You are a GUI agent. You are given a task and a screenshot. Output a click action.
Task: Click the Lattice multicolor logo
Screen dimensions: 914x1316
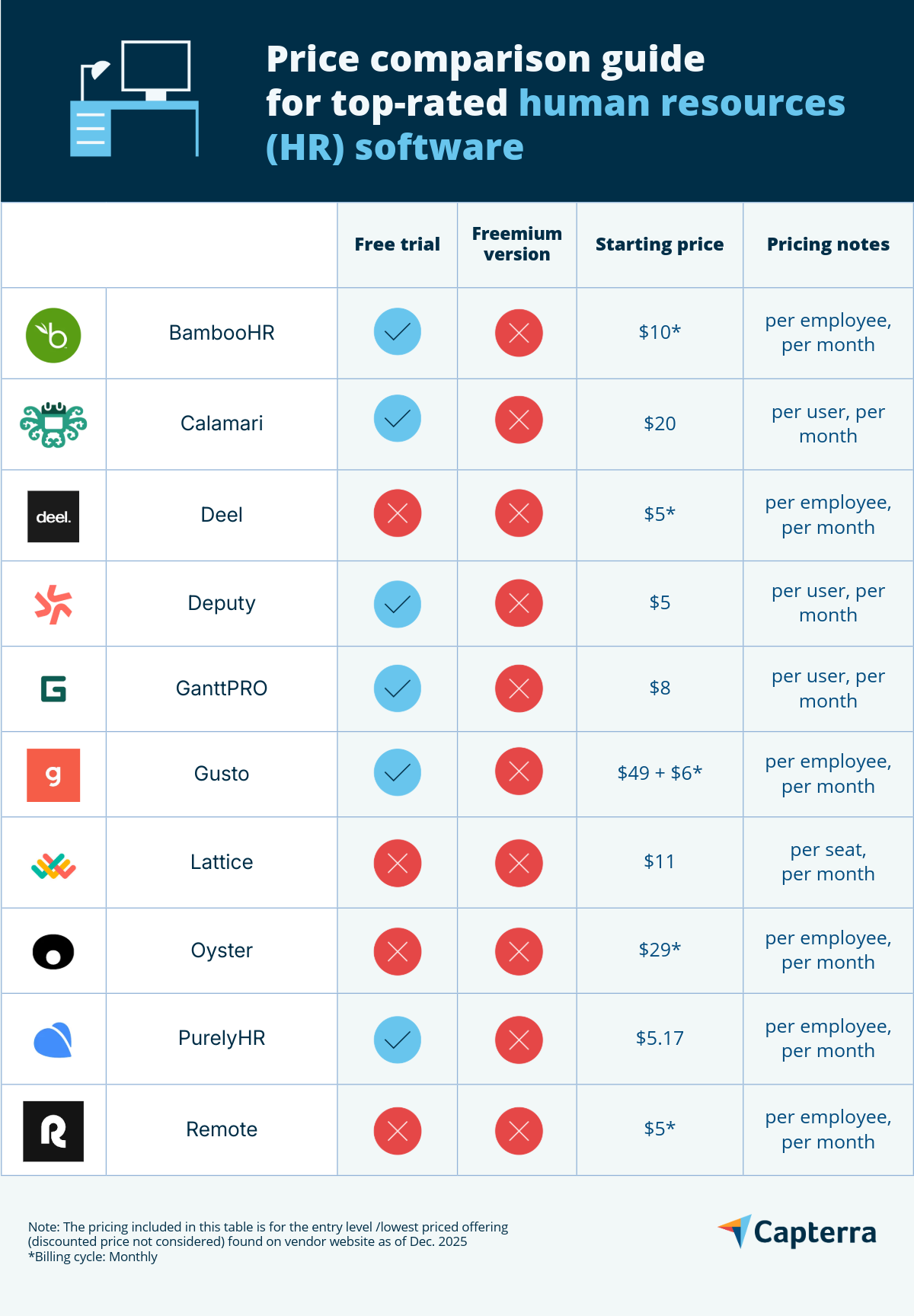click(53, 866)
